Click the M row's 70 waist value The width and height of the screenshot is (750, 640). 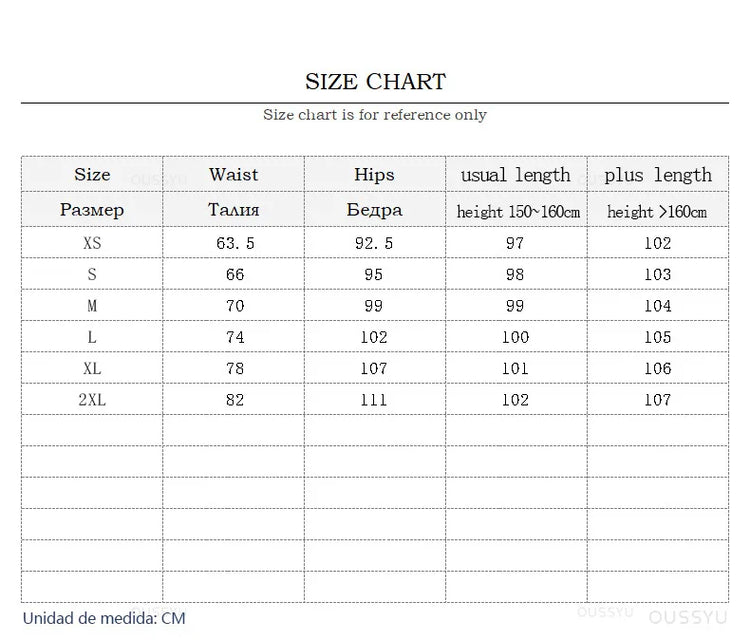click(x=234, y=306)
